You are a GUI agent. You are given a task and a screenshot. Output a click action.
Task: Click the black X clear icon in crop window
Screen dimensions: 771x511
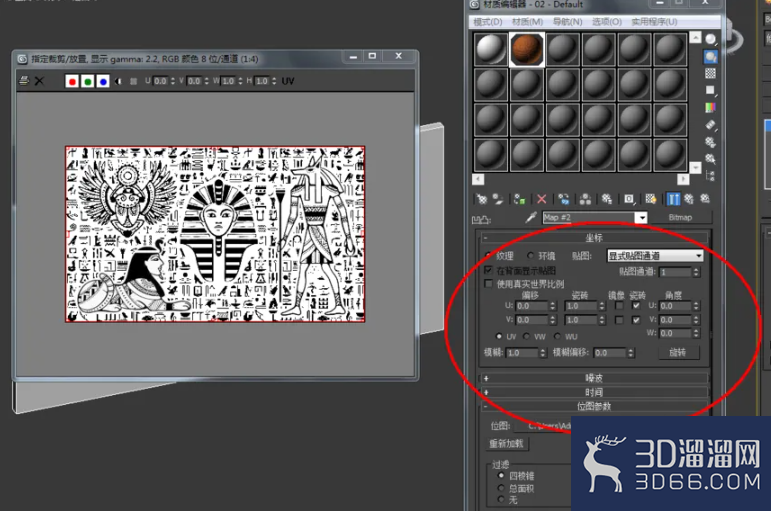tap(39, 81)
